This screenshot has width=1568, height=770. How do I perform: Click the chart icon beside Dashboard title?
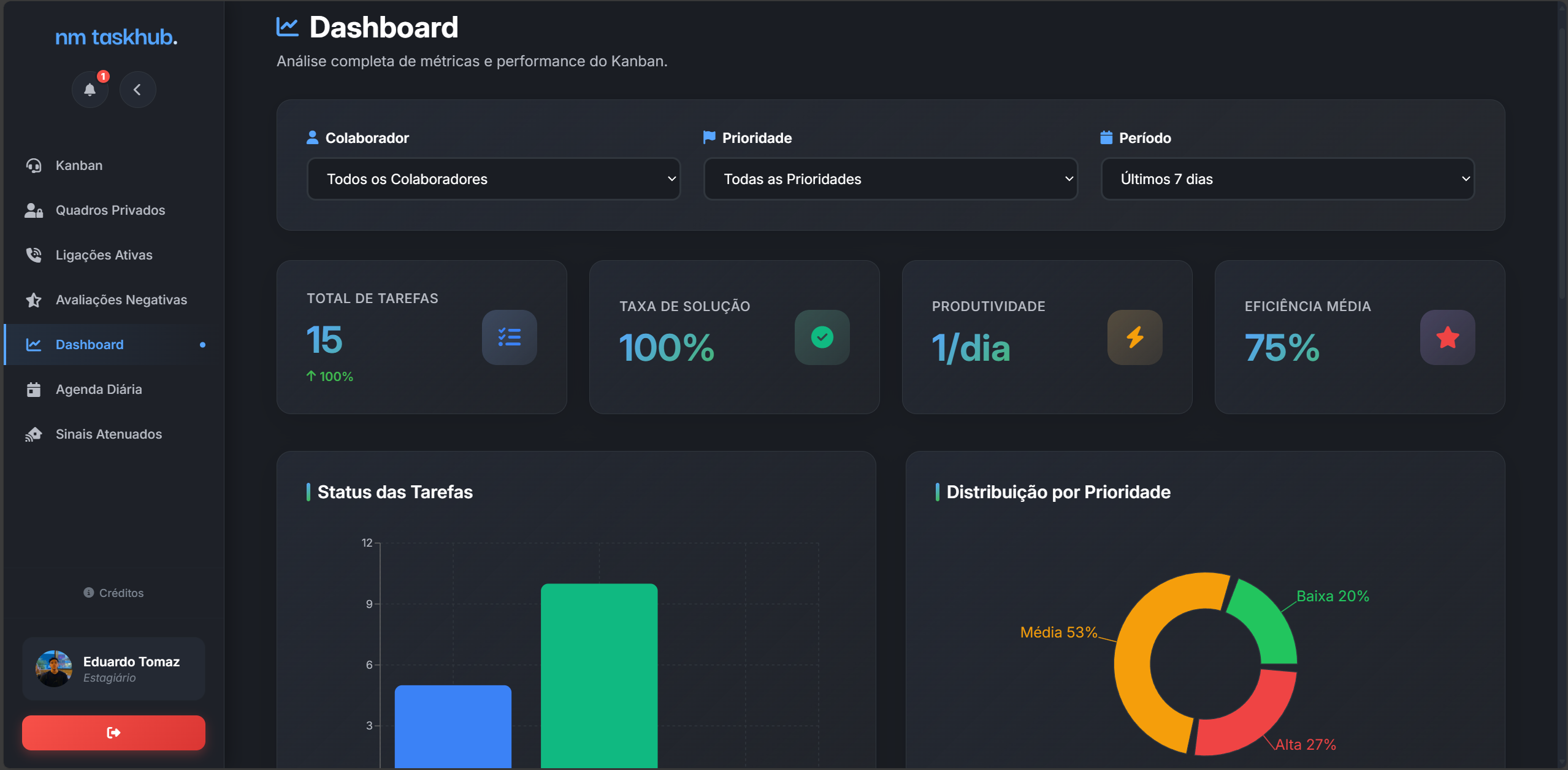287,27
